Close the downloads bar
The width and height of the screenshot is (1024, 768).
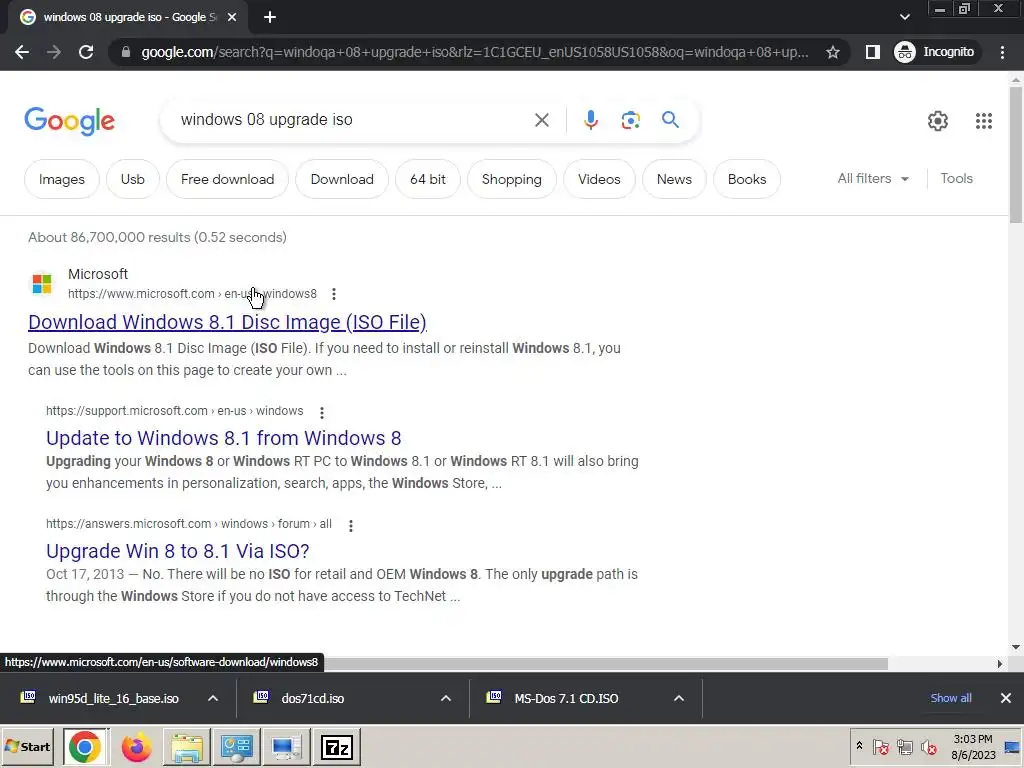click(x=1006, y=698)
